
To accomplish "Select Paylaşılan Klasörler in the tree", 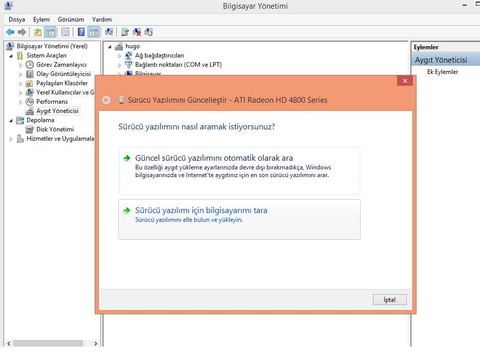I will coord(62,83).
